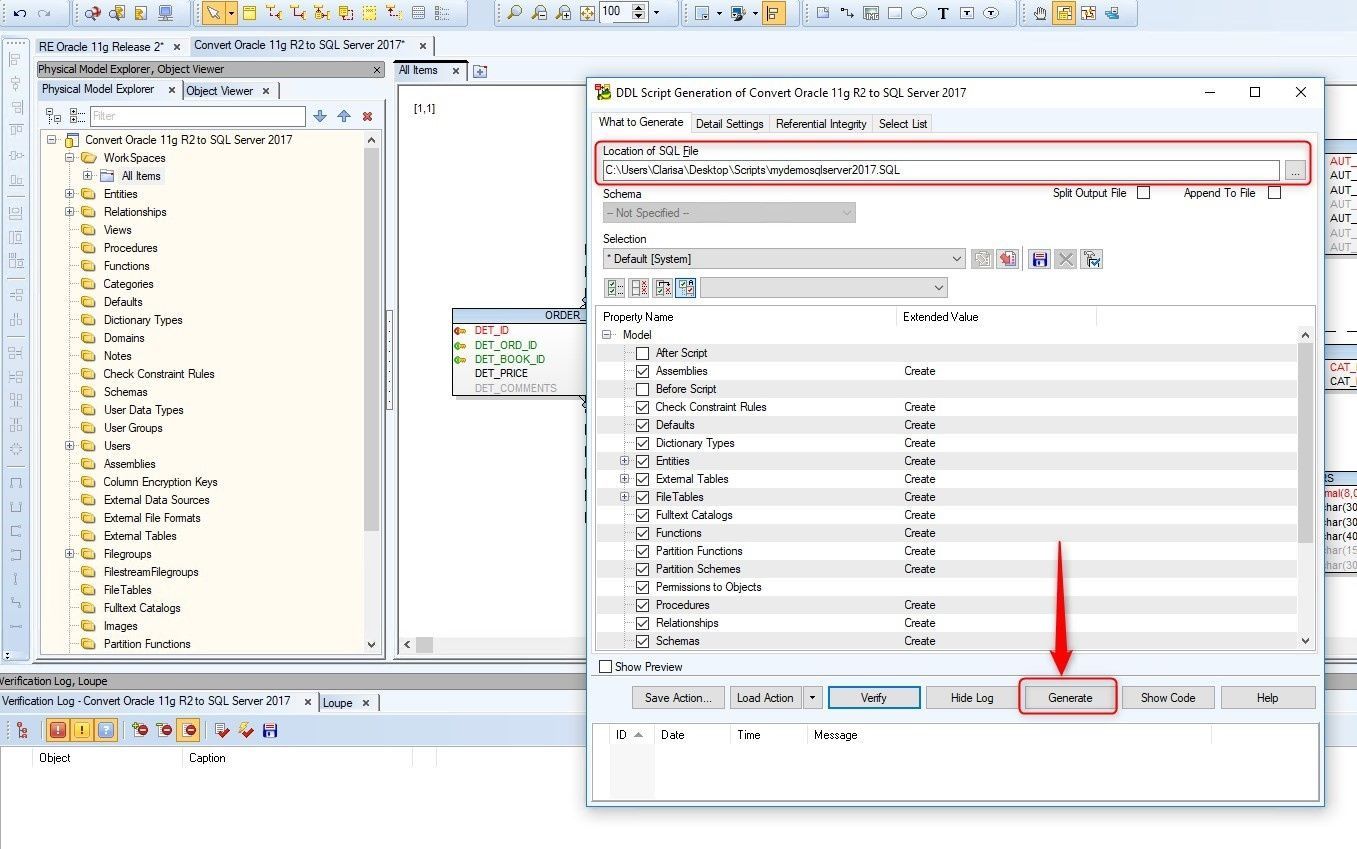Check the Before Script checkbox
Image resolution: width=1357 pixels, height=849 pixels.
[x=643, y=389]
